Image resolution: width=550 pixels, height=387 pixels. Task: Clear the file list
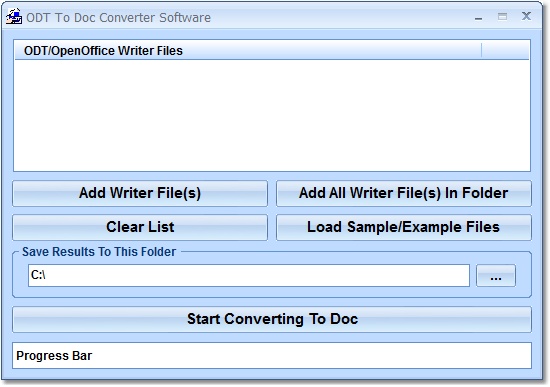pos(140,227)
